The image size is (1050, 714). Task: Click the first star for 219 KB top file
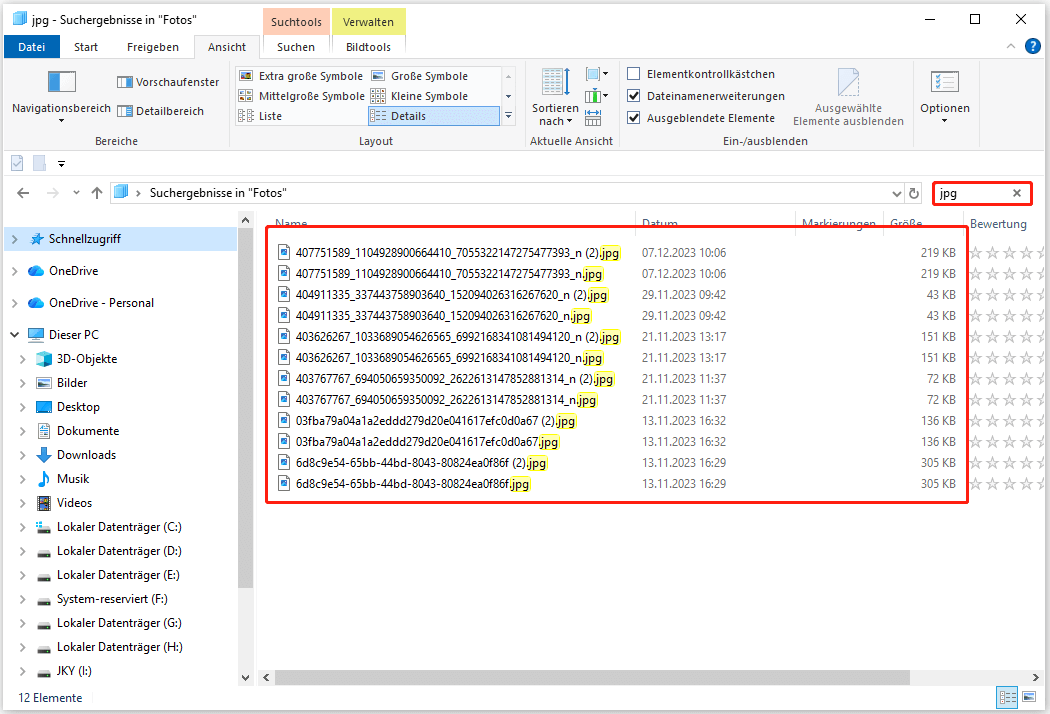tap(976, 253)
